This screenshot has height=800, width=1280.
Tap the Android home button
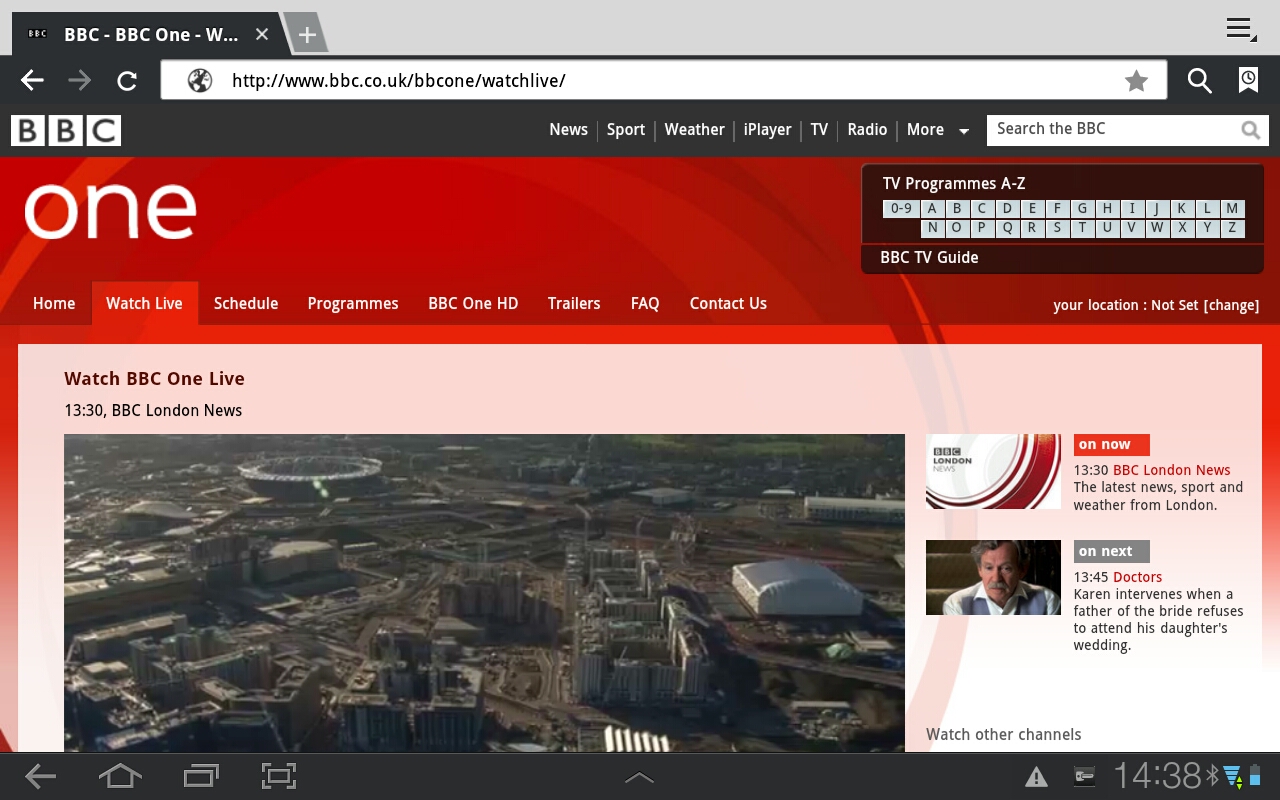click(120, 776)
